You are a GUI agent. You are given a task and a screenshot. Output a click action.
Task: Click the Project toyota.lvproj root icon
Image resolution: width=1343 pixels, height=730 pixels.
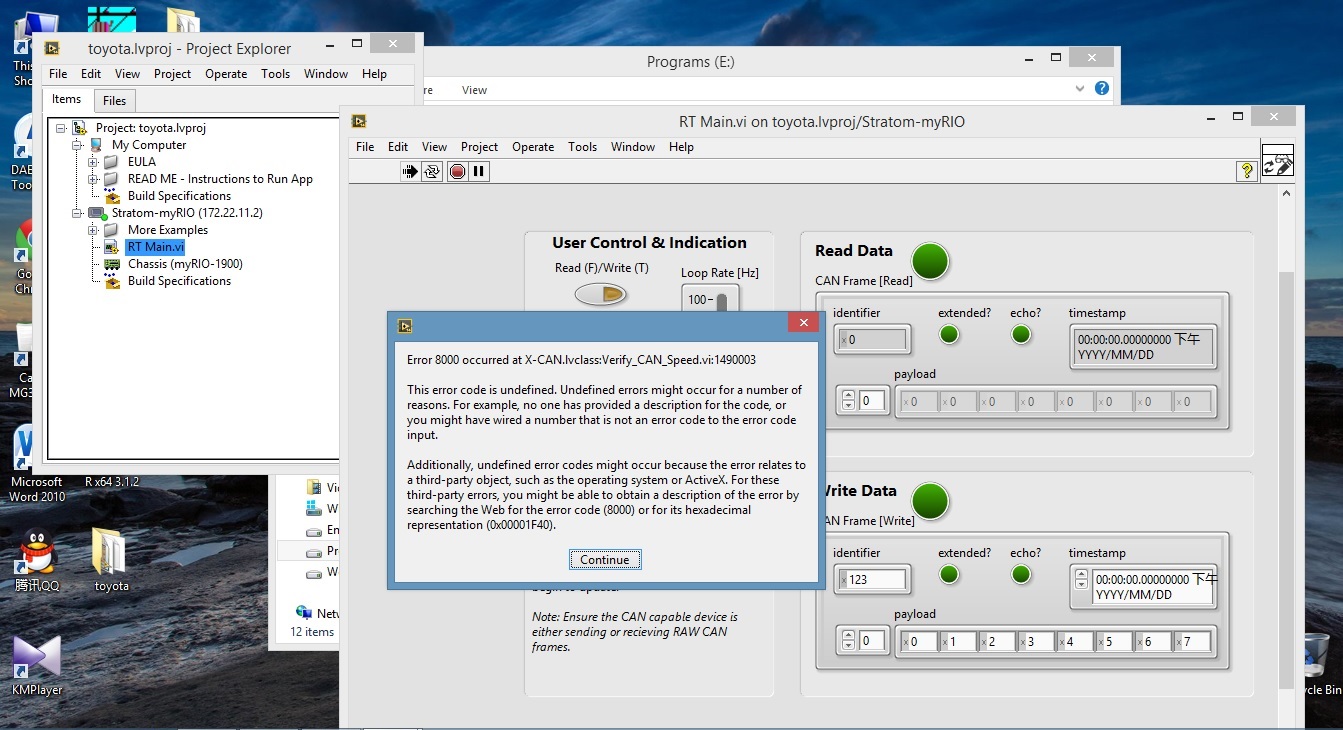tap(79, 128)
